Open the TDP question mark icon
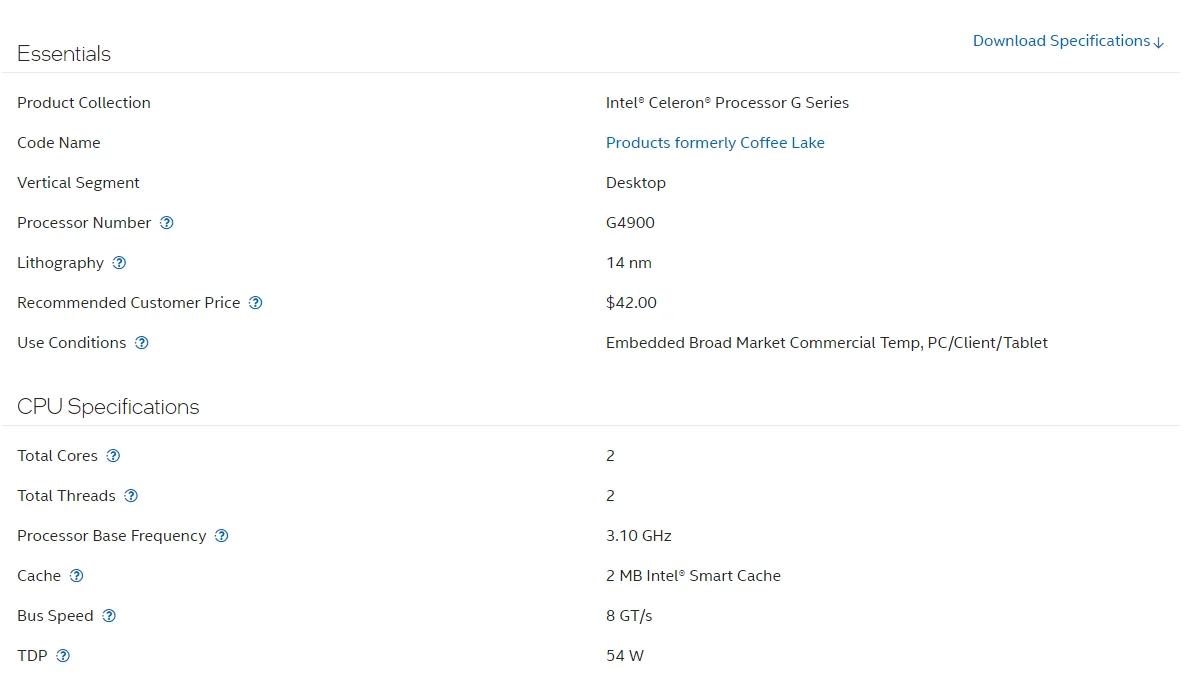The width and height of the screenshot is (1199, 687). pyautogui.click(x=63, y=656)
